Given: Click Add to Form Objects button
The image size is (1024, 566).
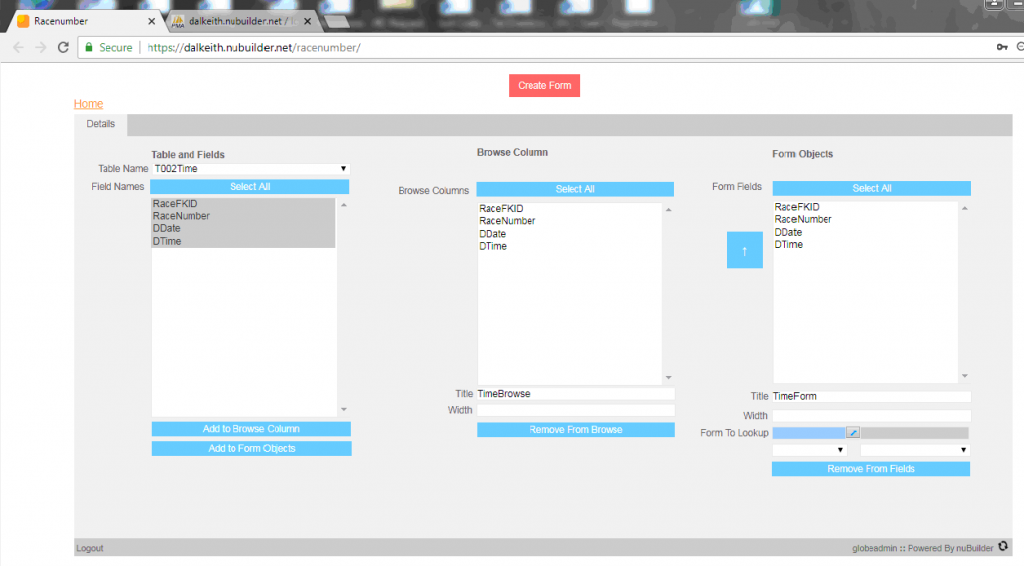Looking at the screenshot, I should (251, 448).
